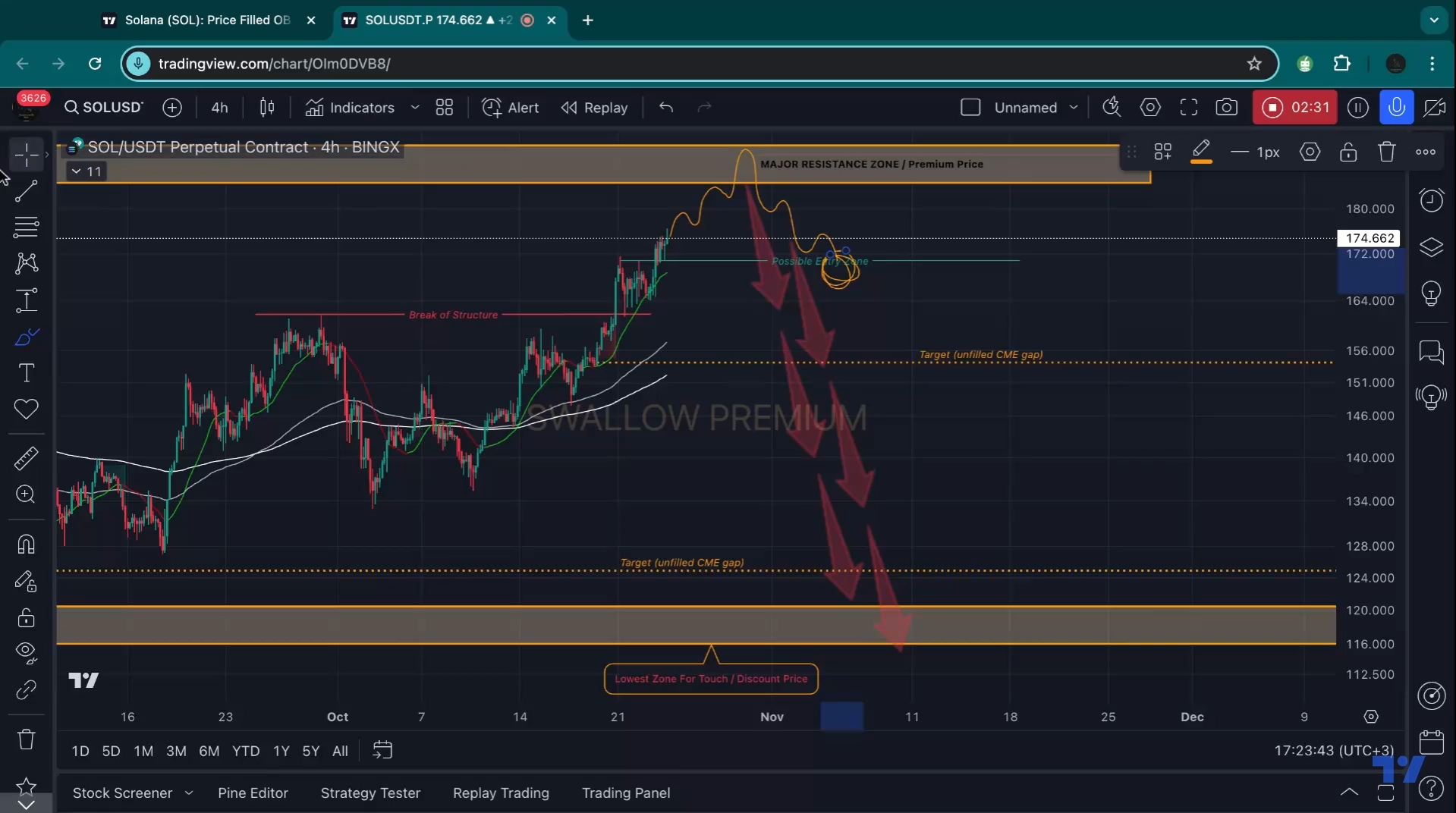This screenshot has height=813, width=1456.
Task: Open the Object Tree layers panel
Action: coord(1432,247)
